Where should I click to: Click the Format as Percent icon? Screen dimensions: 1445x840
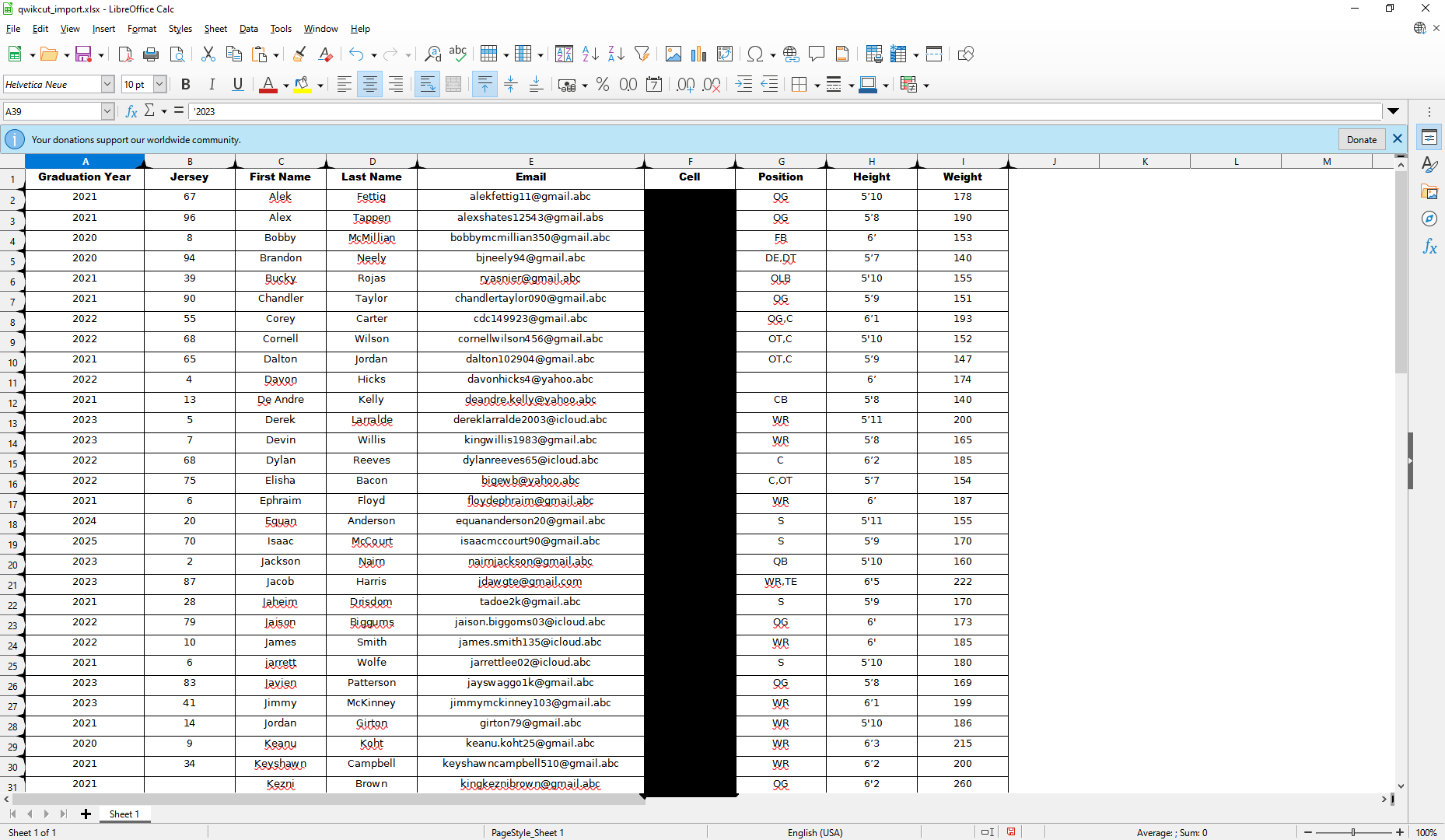(603, 85)
